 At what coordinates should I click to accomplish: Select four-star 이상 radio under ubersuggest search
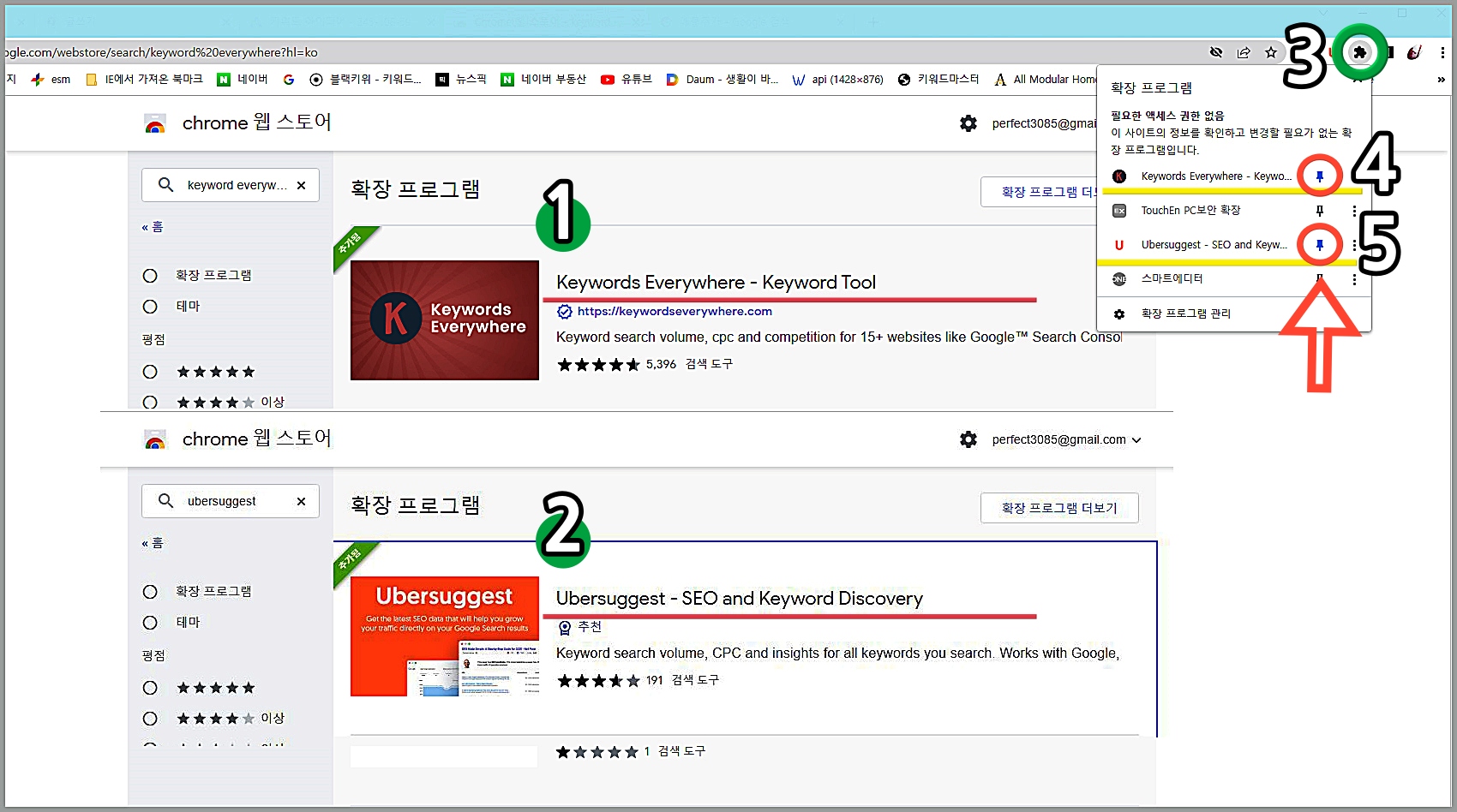point(150,719)
